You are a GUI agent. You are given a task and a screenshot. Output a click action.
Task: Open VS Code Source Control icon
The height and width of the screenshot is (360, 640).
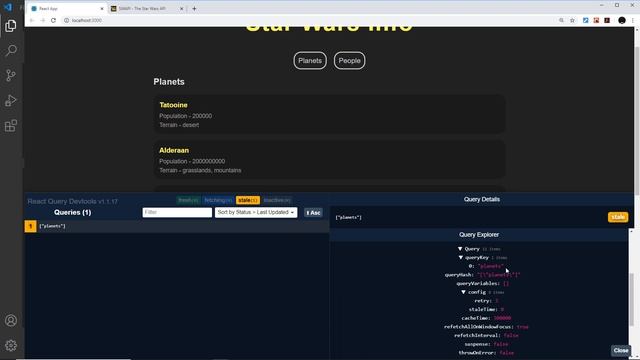point(11,76)
